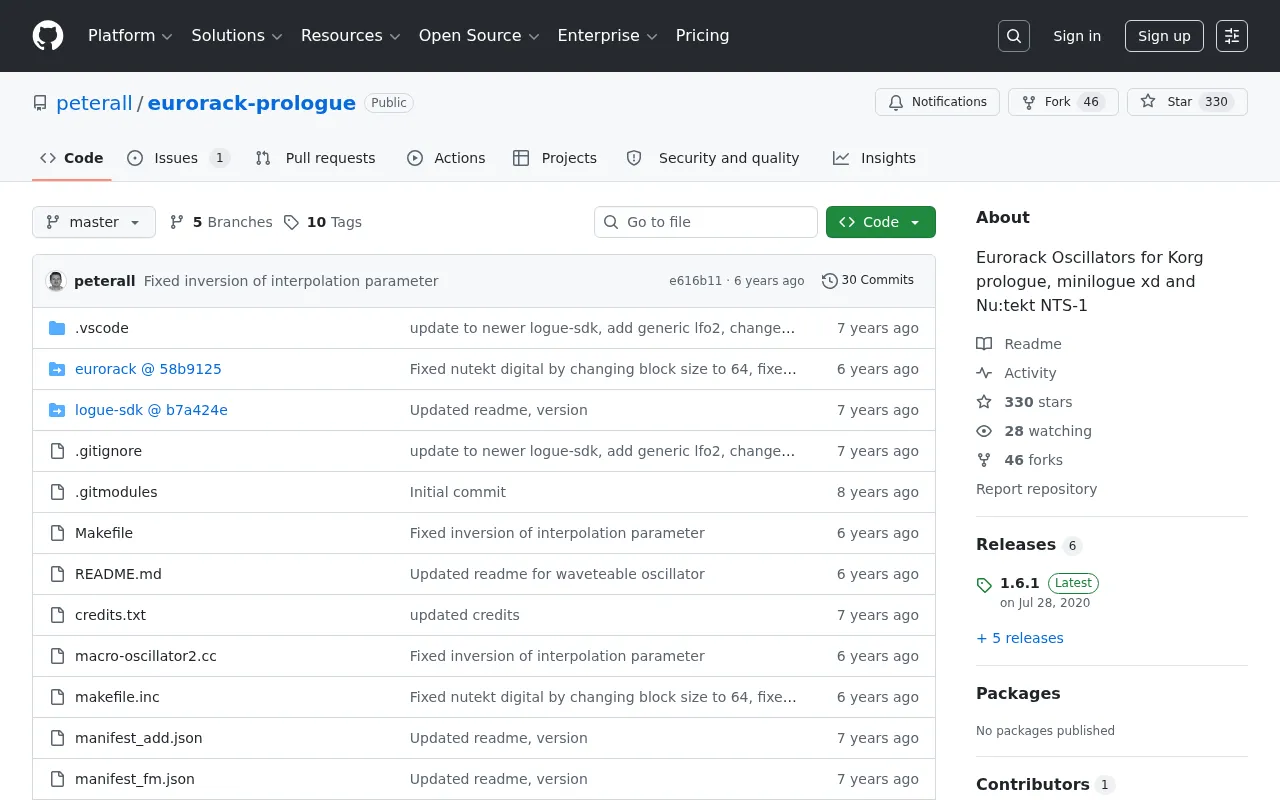
Task: Click the repository icon before peterall
Action: pyautogui.click(x=40, y=103)
